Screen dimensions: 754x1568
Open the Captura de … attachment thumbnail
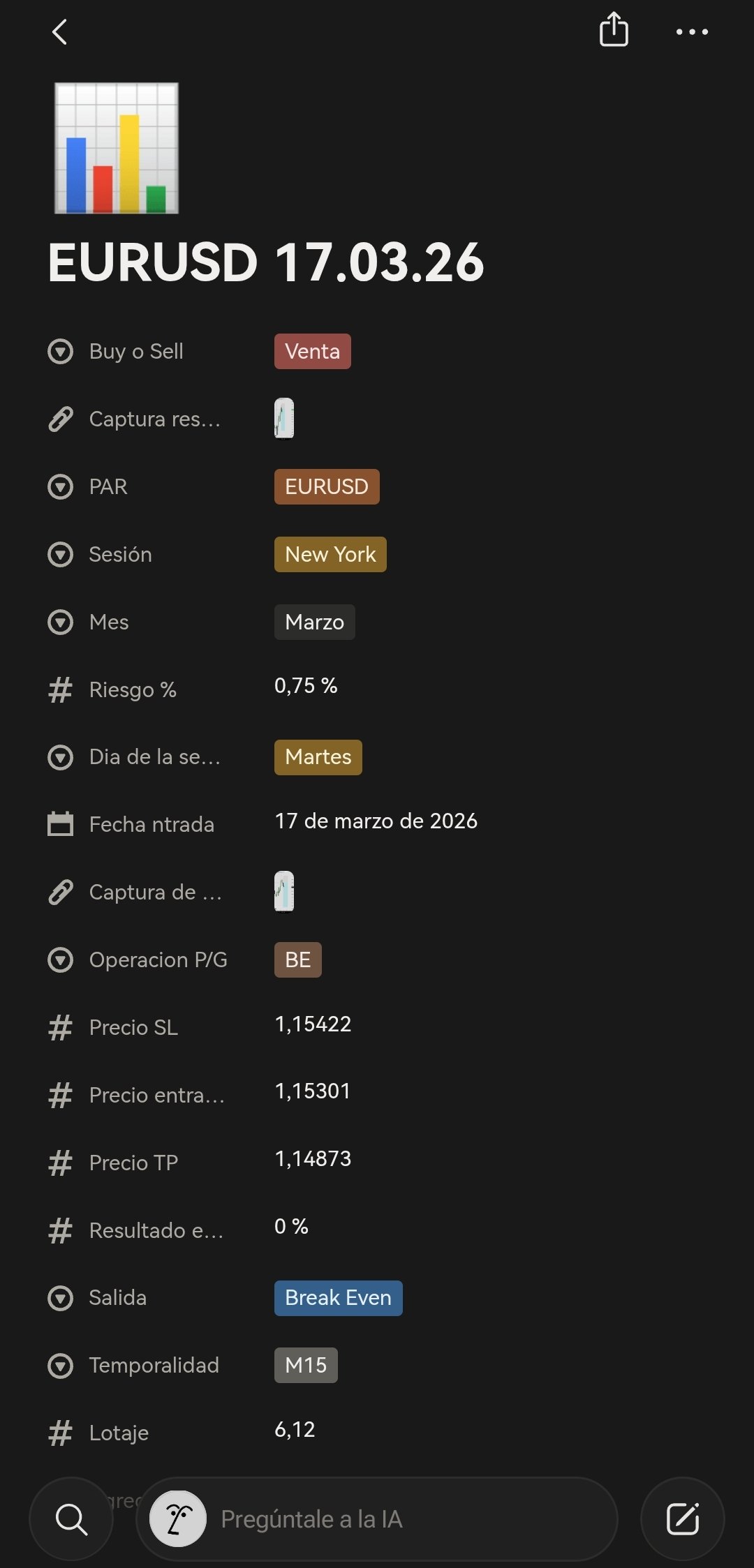pyautogui.click(x=284, y=892)
